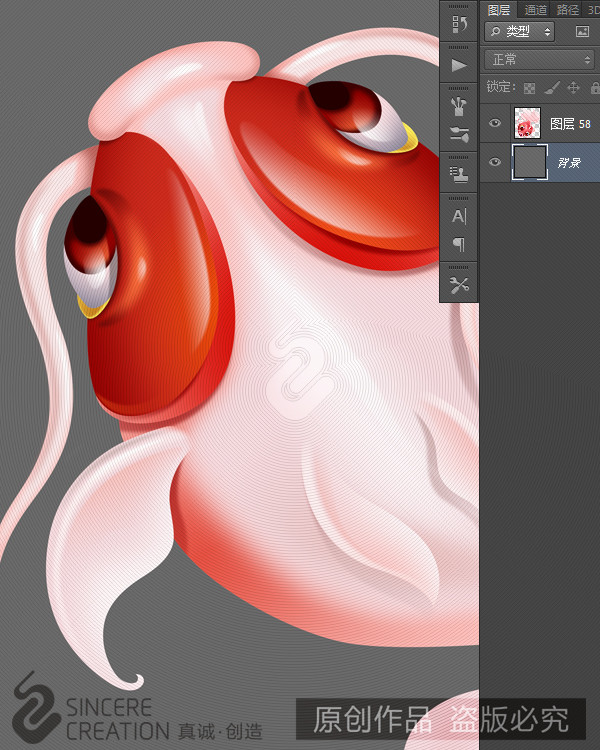Hide layer 图层 58 via eye icon
The width and height of the screenshot is (600, 750).
click(x=495, y=123)
